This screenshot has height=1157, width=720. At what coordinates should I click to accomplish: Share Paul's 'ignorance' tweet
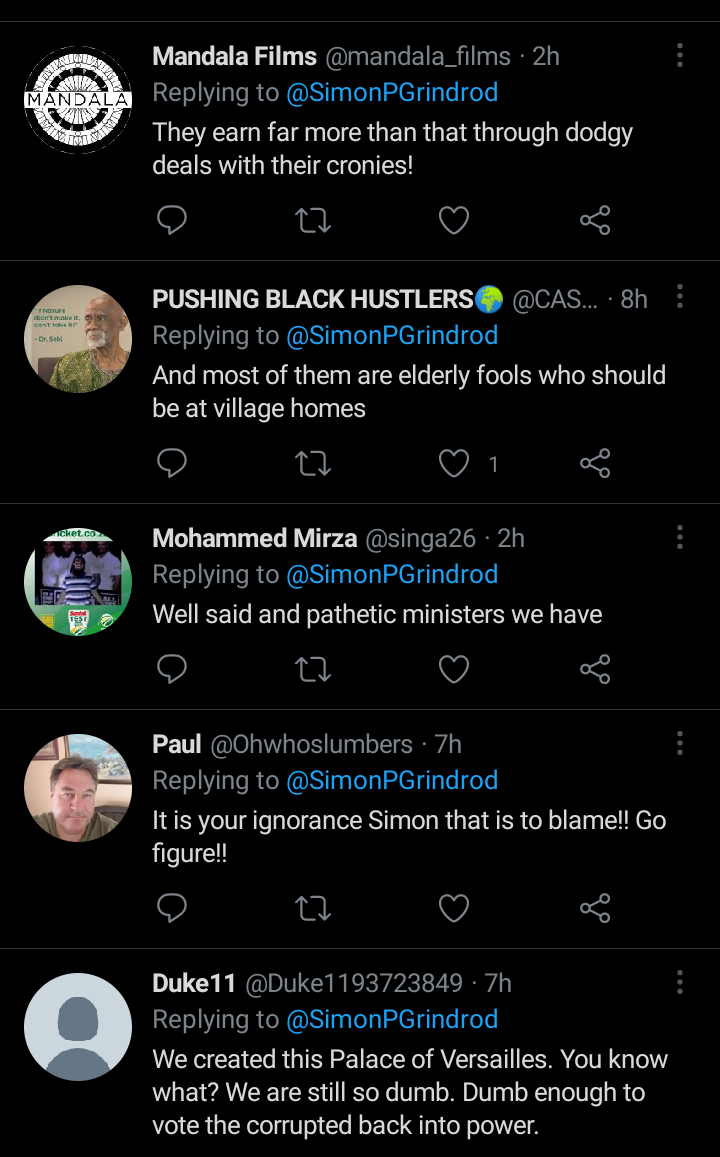(x=595, y=907)
